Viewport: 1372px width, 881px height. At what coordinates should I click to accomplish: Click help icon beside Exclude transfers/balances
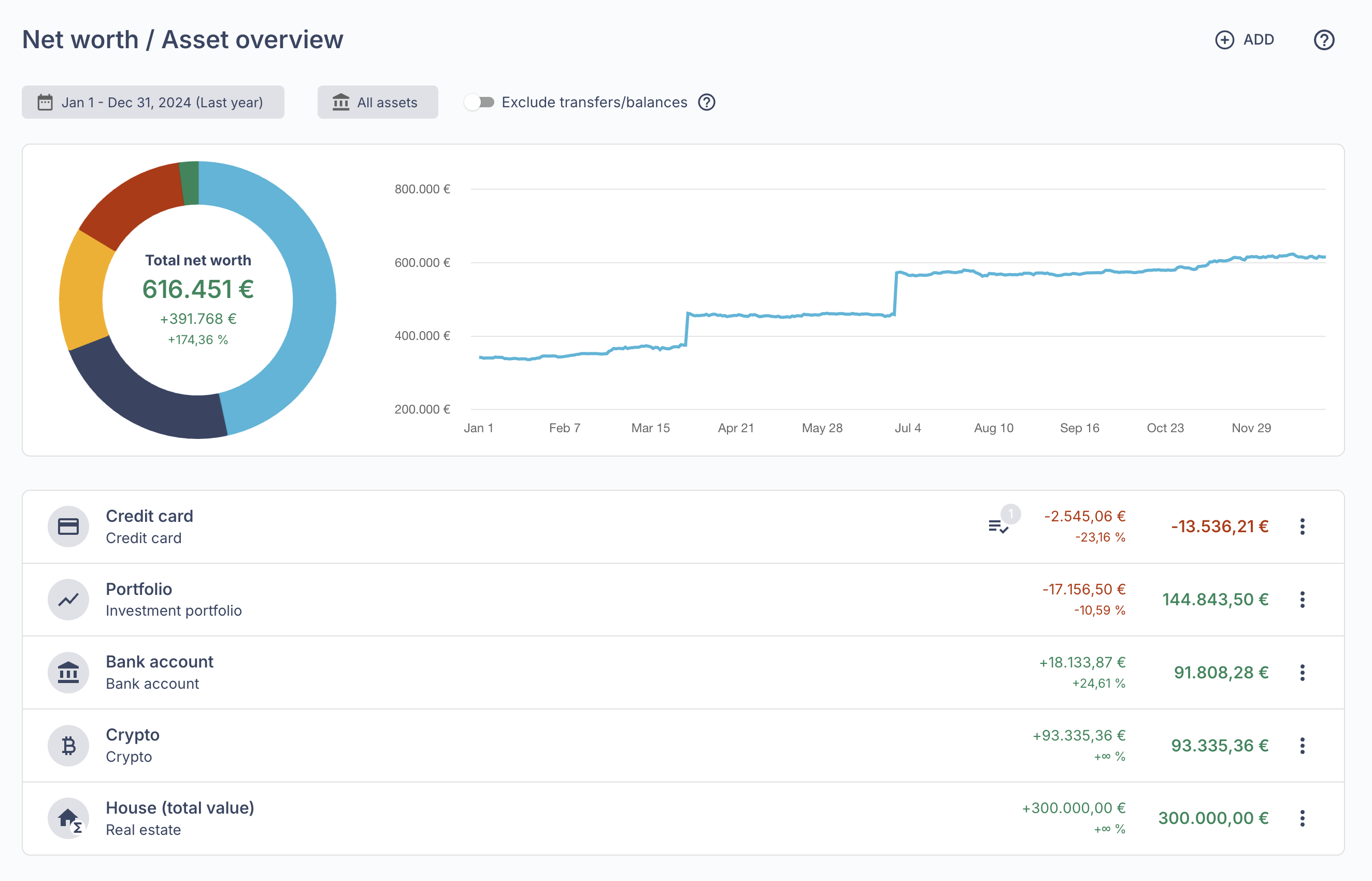(x=707, y=103)
